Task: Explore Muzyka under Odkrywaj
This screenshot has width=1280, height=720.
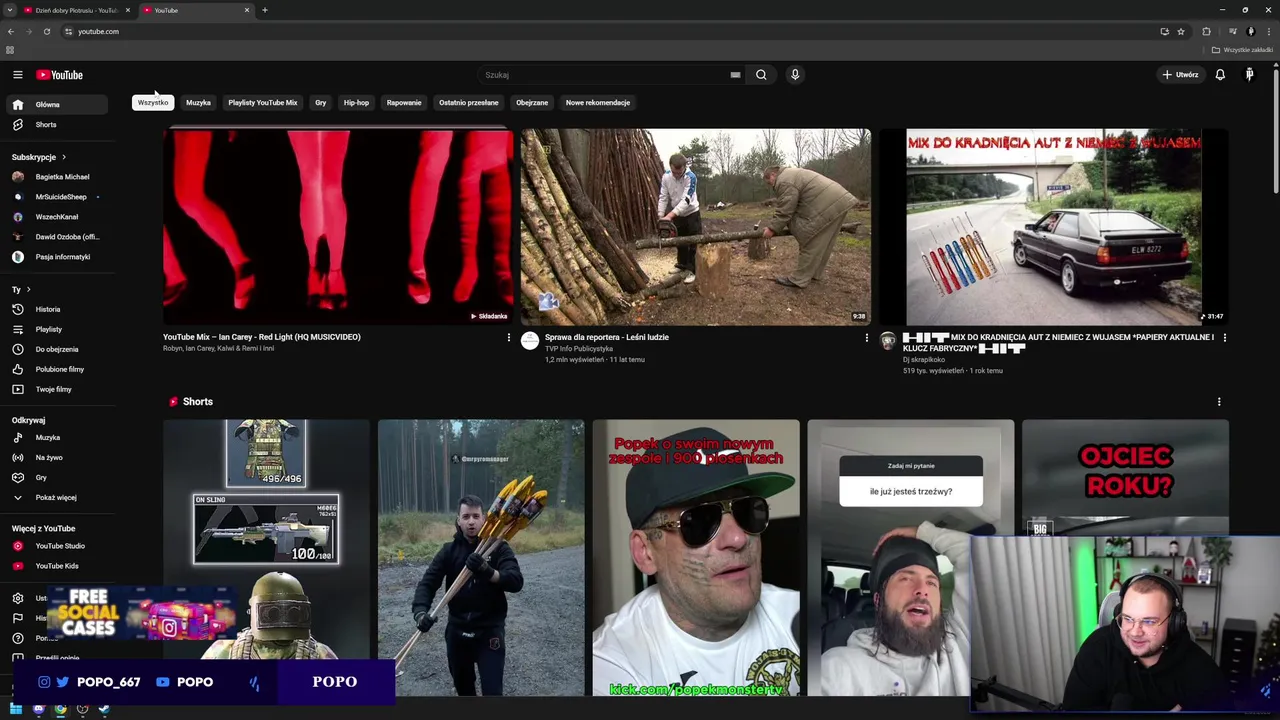Action: click(56, 437)
